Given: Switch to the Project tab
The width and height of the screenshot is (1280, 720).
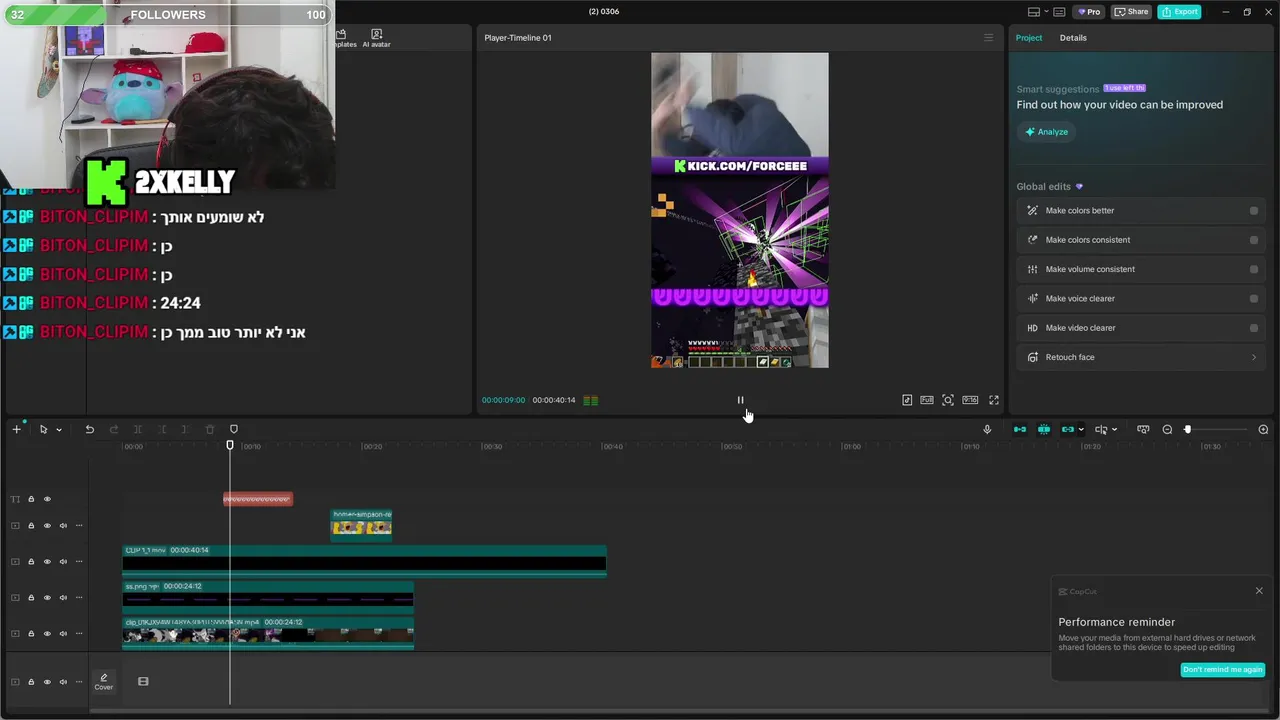Looking at the screenshot, I should click(x=1028, y=38).
